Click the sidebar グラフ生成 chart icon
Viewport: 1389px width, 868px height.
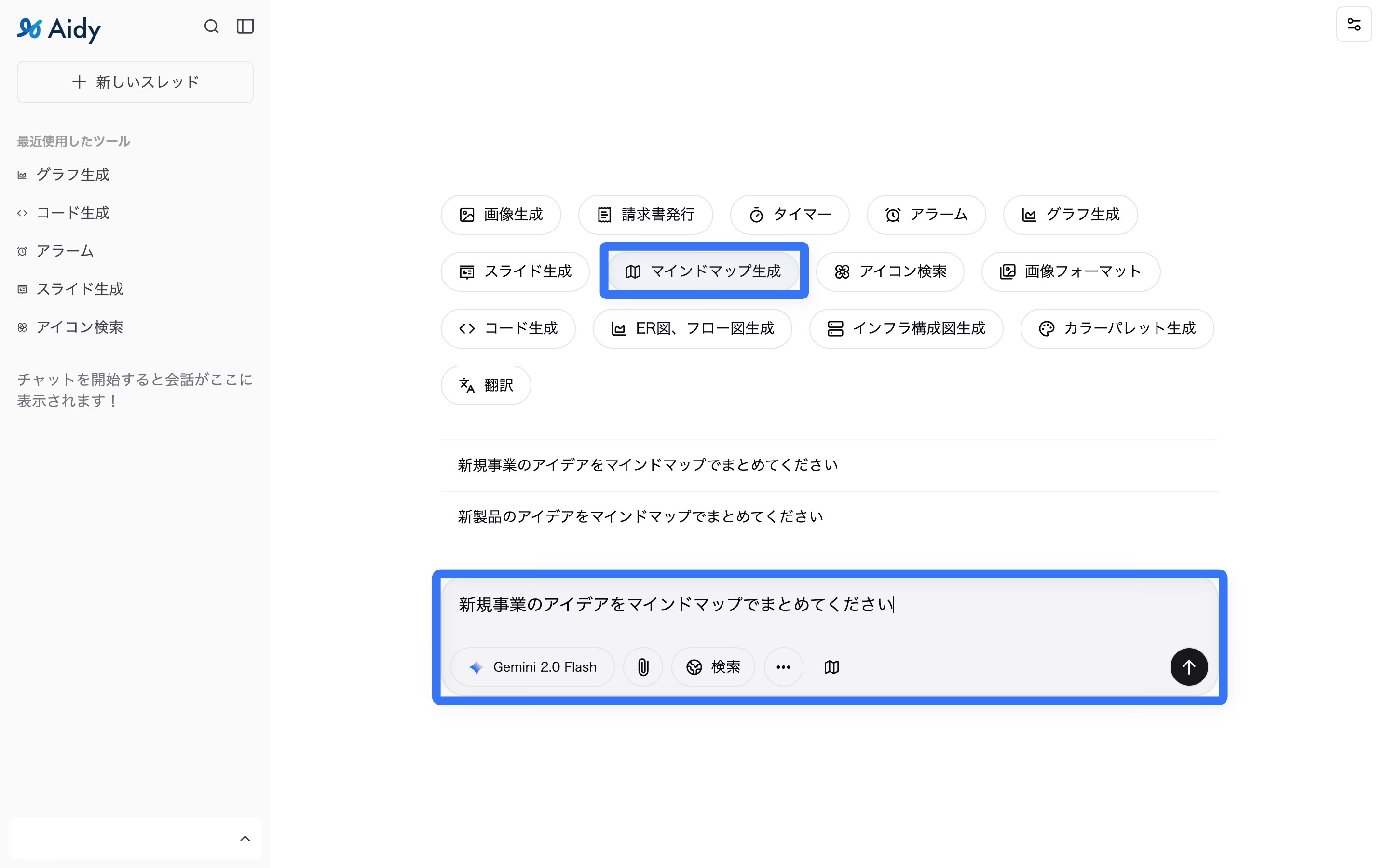tap(22, 175)
